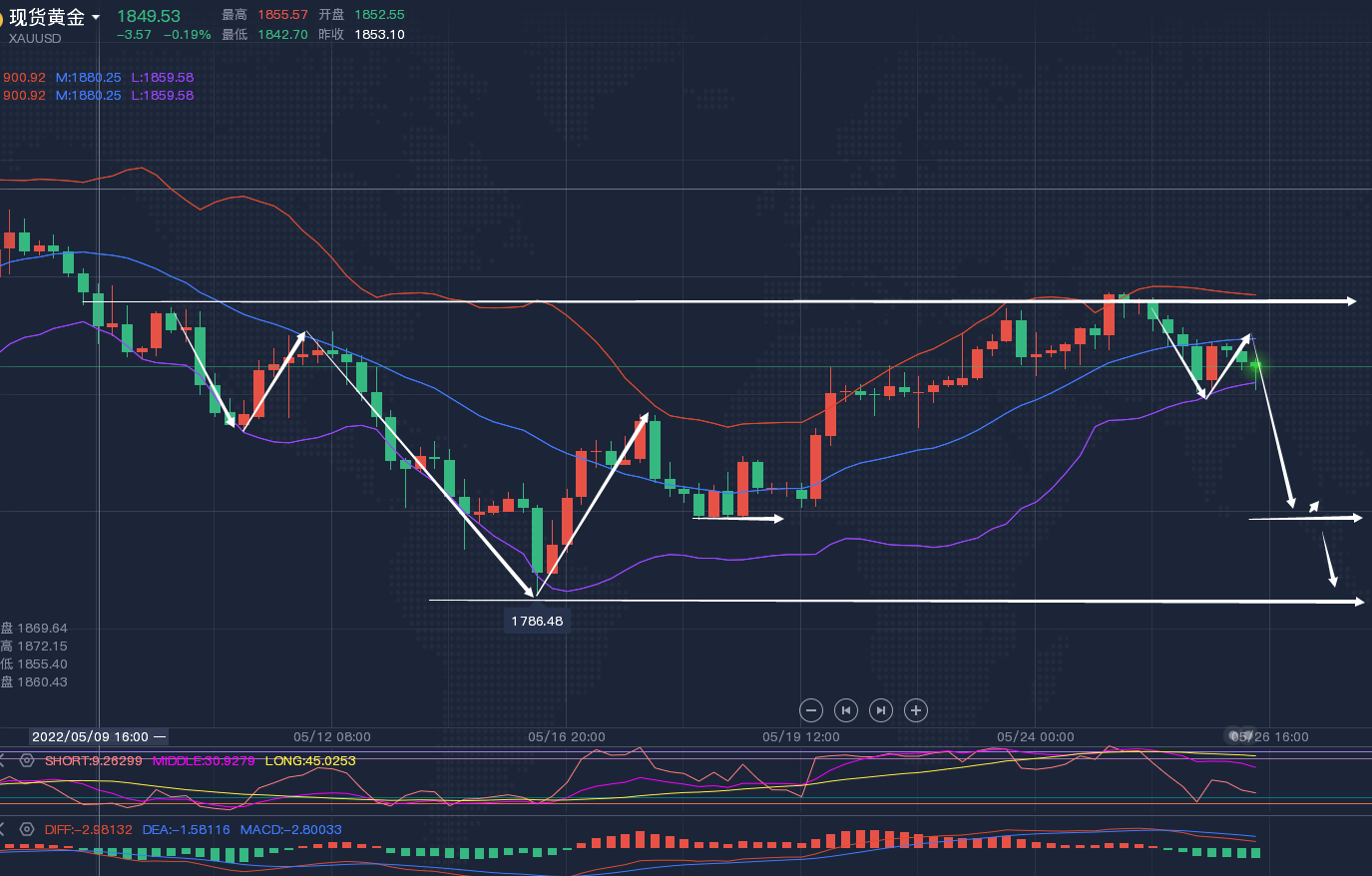This screenshot has height=876, width=1372.
Task: Click the LONG:45.0253 indicator value
Action: coord(310,760)
